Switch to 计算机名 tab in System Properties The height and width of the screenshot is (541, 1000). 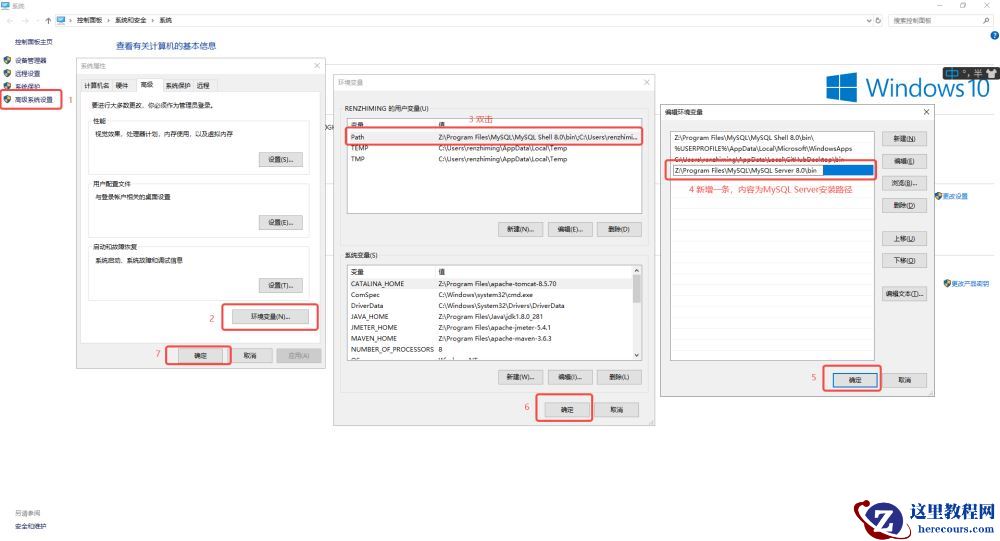[96, 85]
